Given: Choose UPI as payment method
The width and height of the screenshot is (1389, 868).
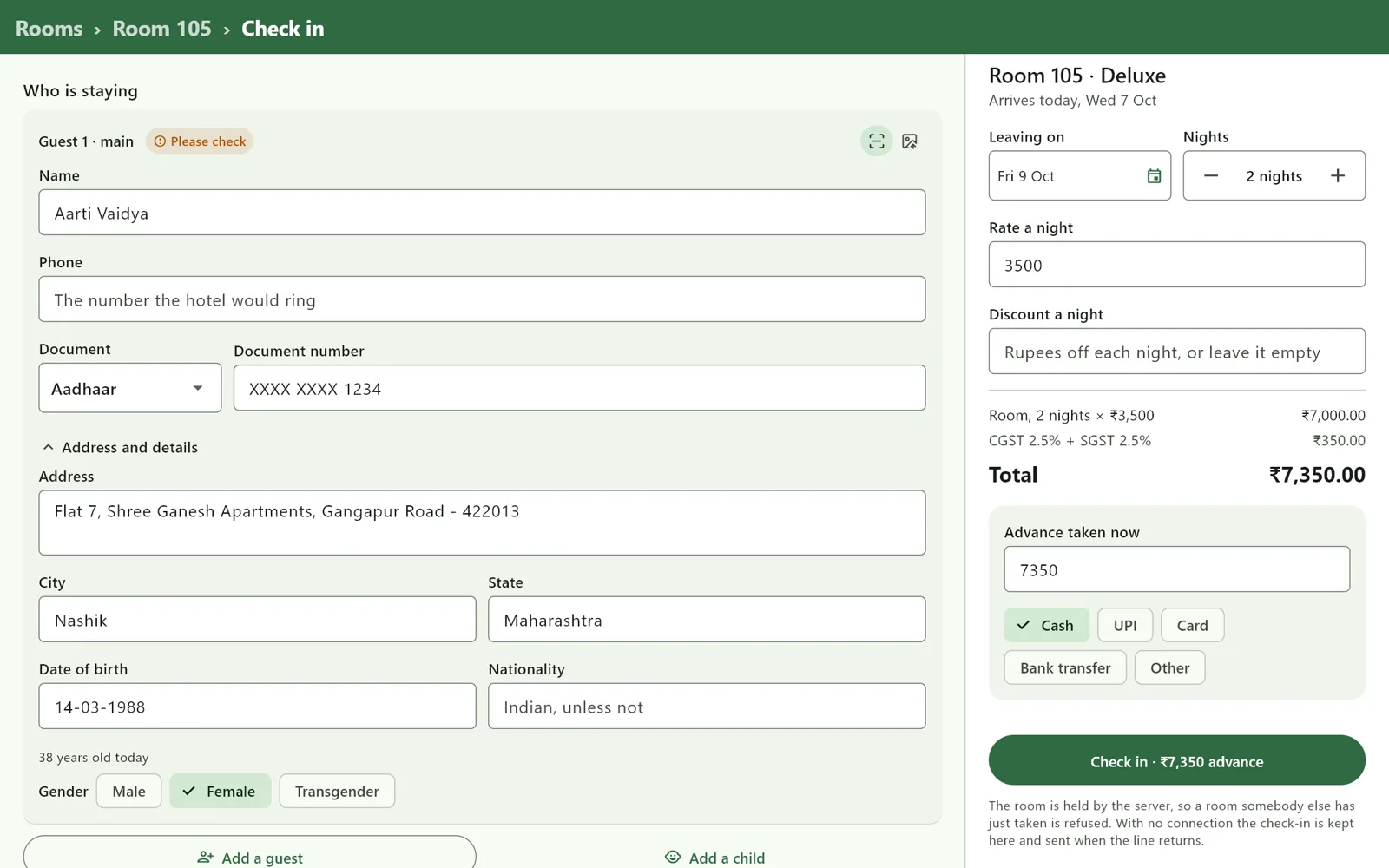Looking at the screenshot, I should pyautogui.click(x=1125, y=625).
